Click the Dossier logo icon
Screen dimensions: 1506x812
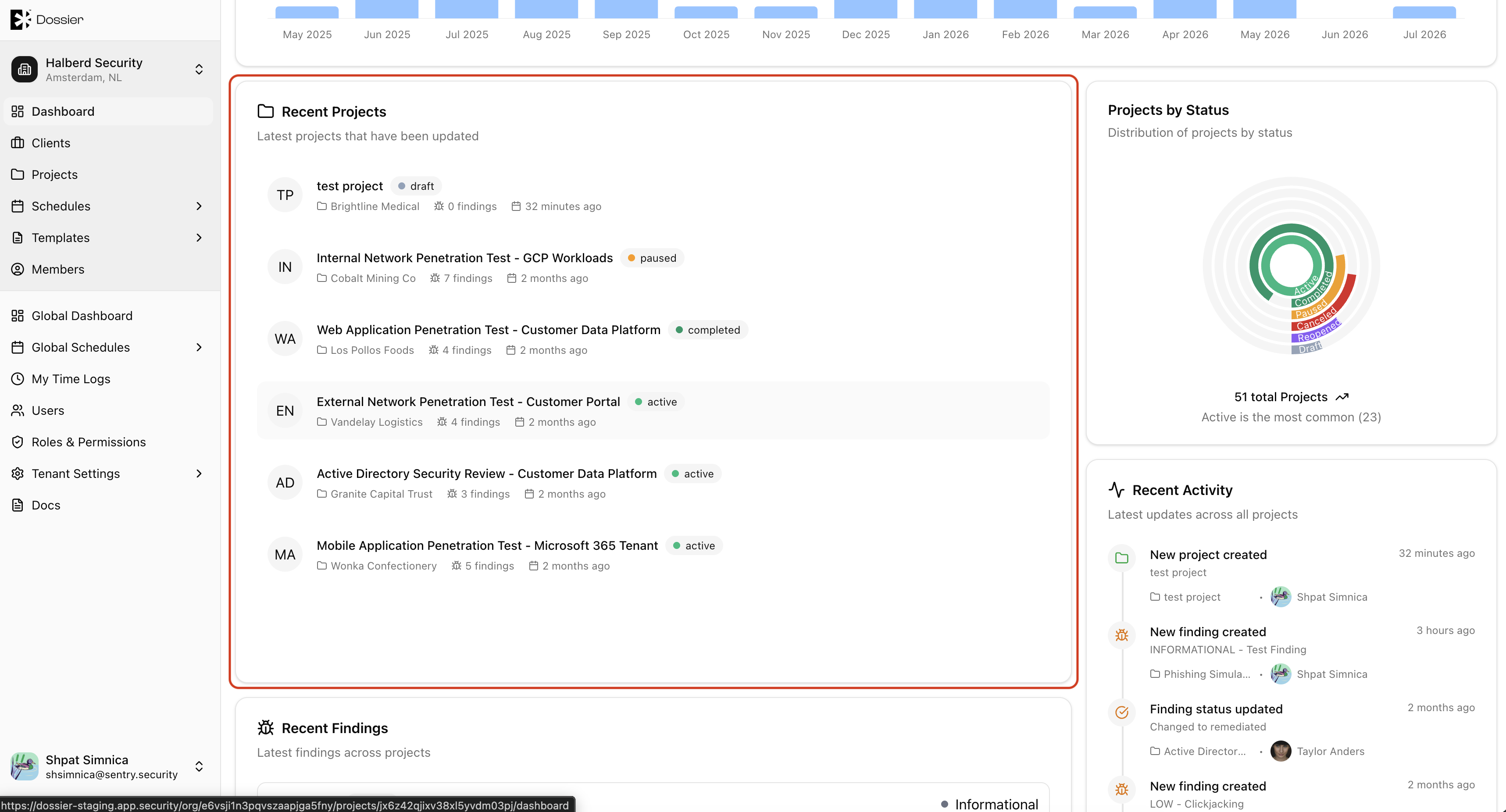(21, 19)
